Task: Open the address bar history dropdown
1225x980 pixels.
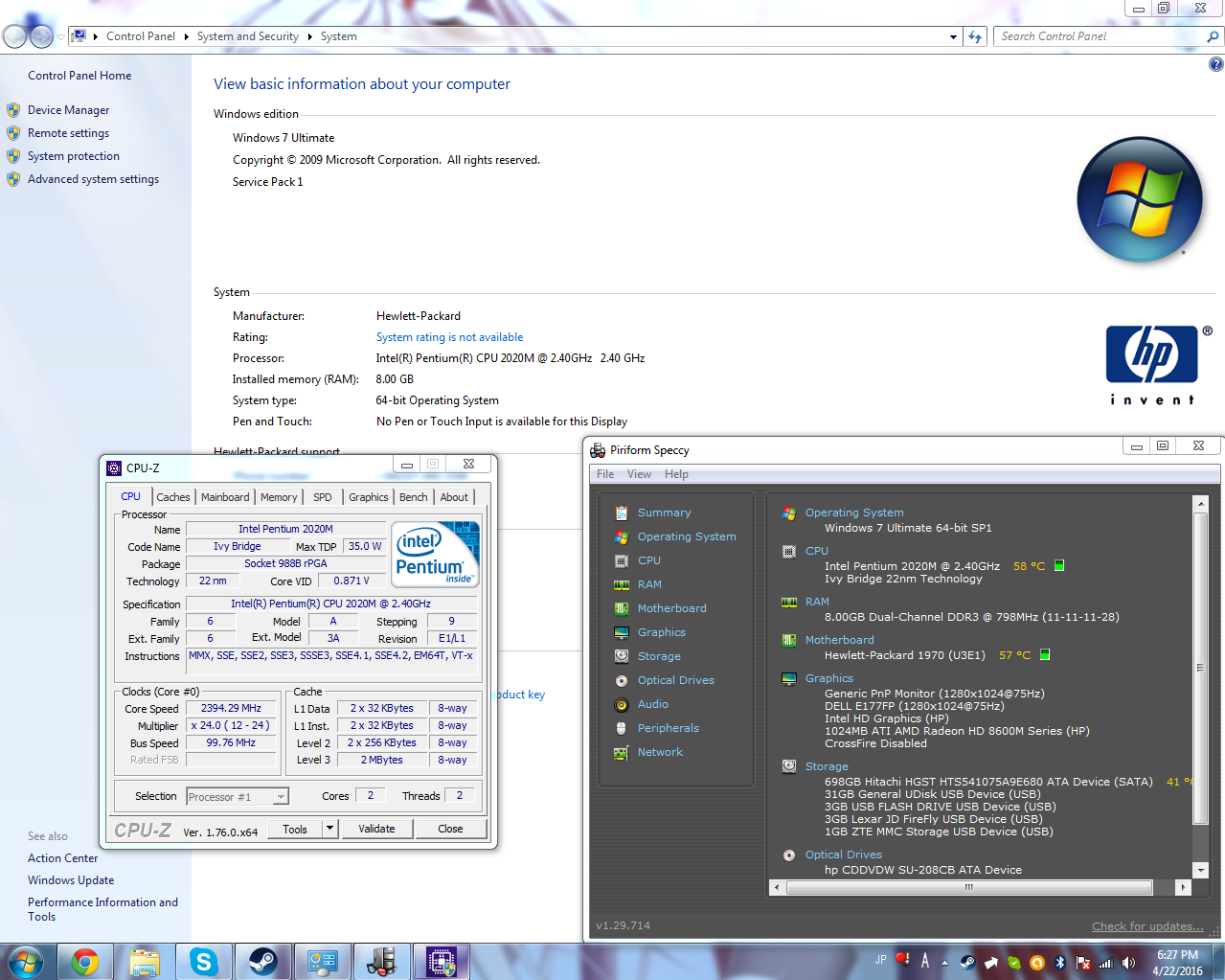Action: 953,36
